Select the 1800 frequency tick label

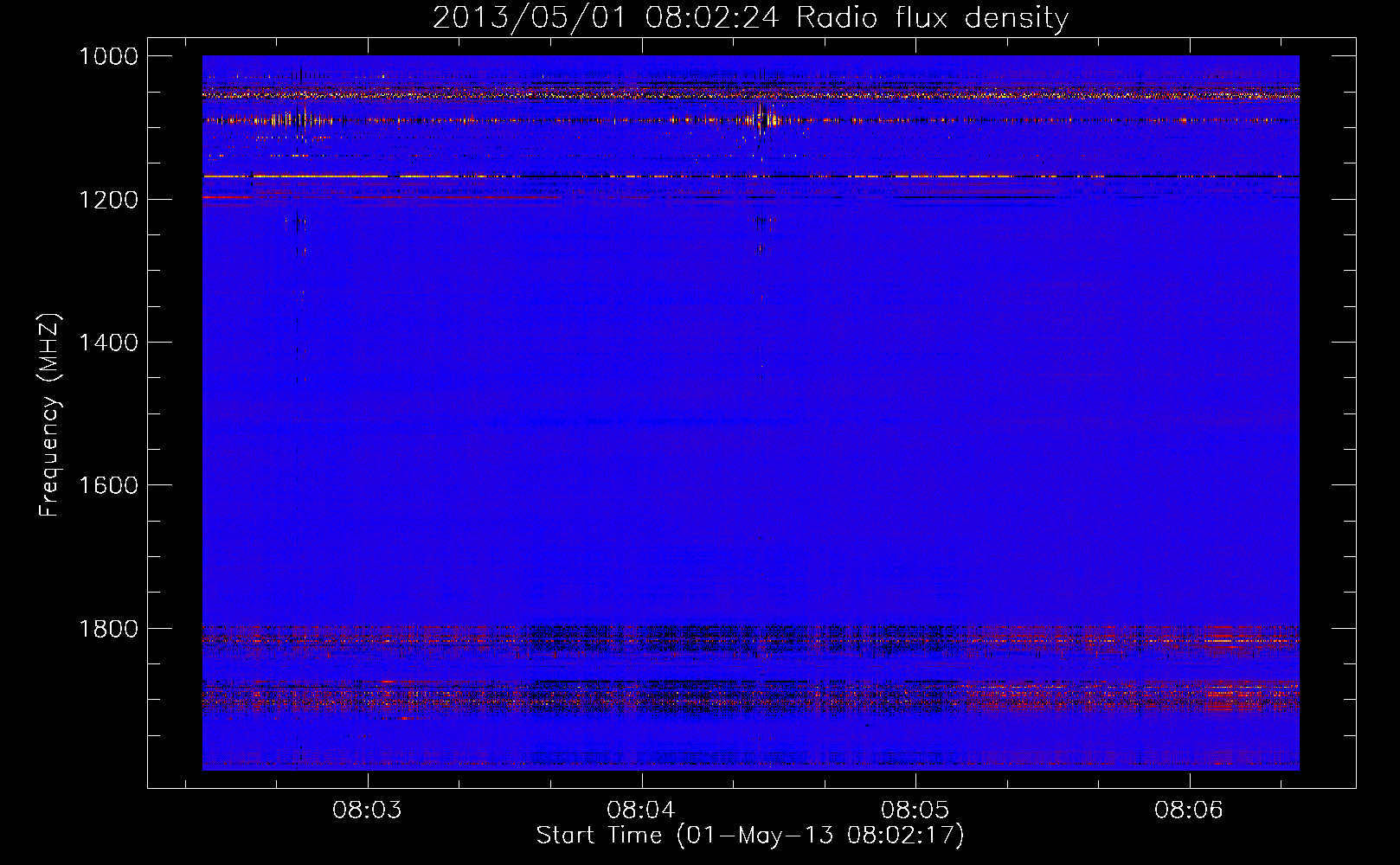(108, 628)
